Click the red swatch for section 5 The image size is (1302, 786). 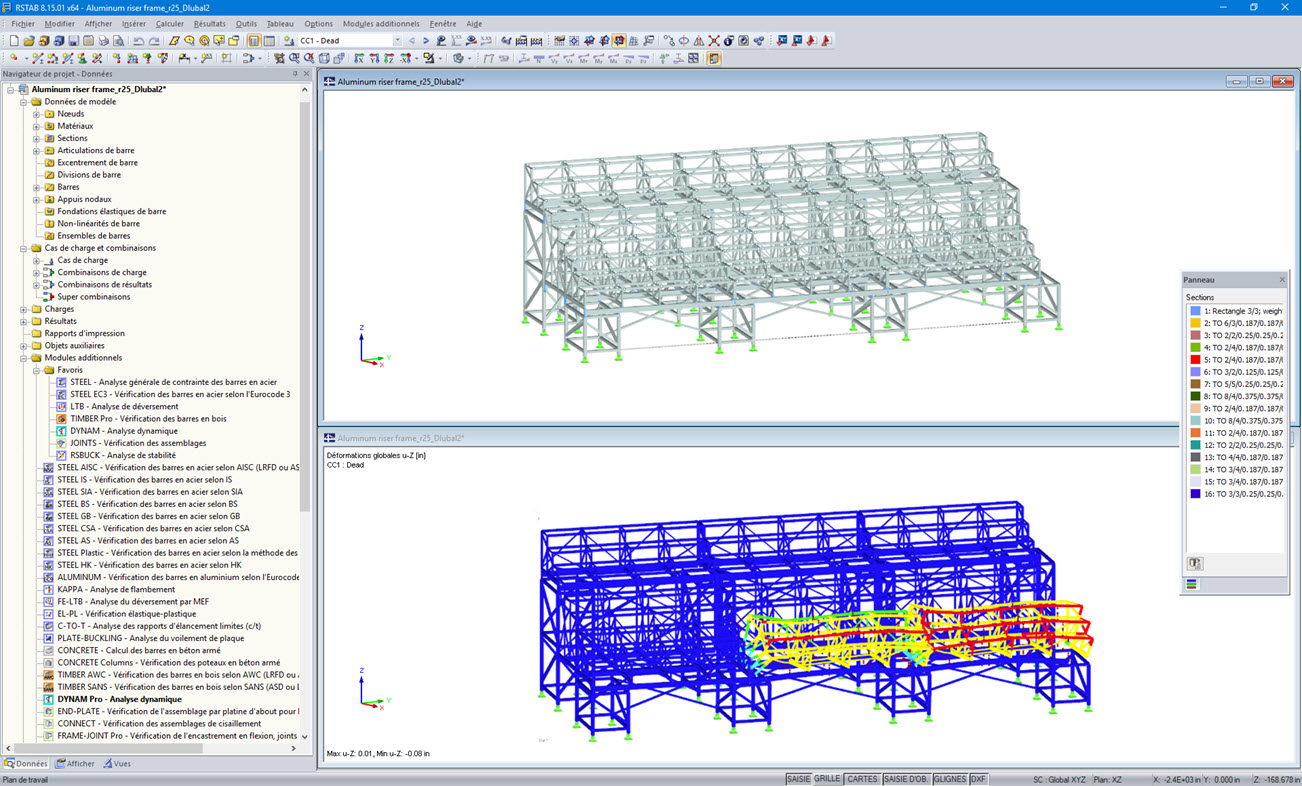[x=1195, y=359]
